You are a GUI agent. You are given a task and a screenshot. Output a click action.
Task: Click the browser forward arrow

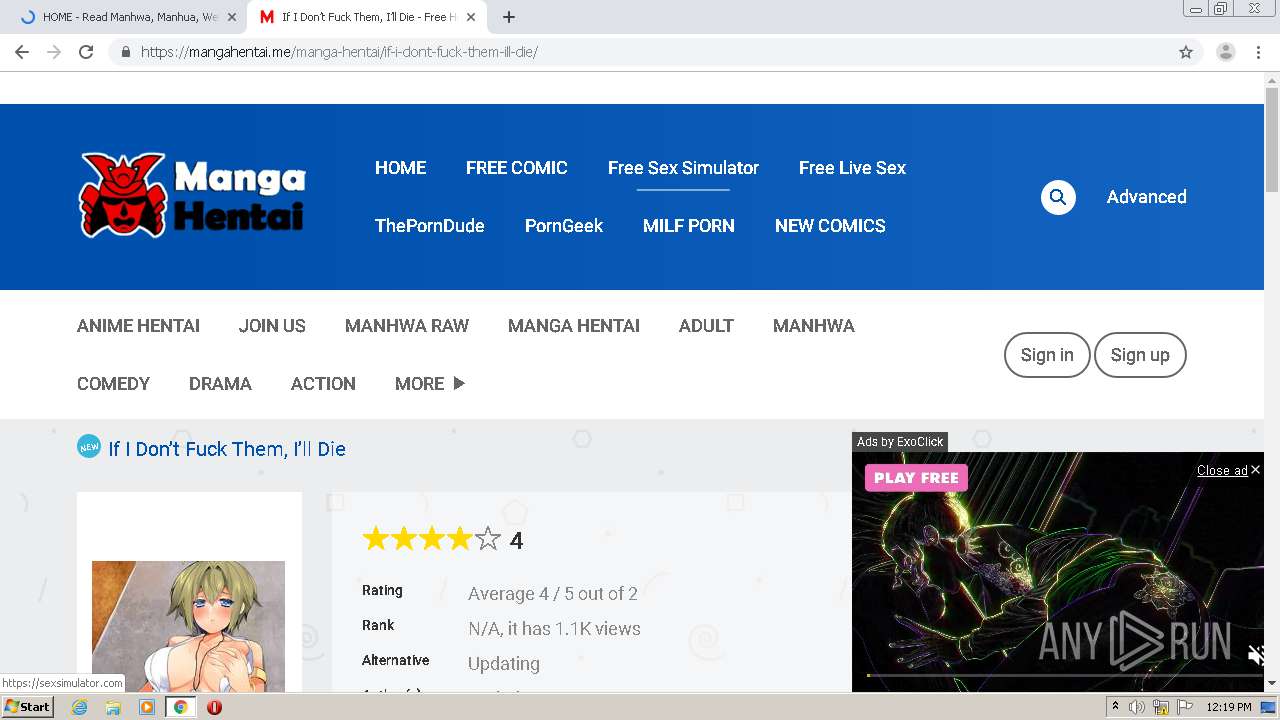tap(54, 52)
